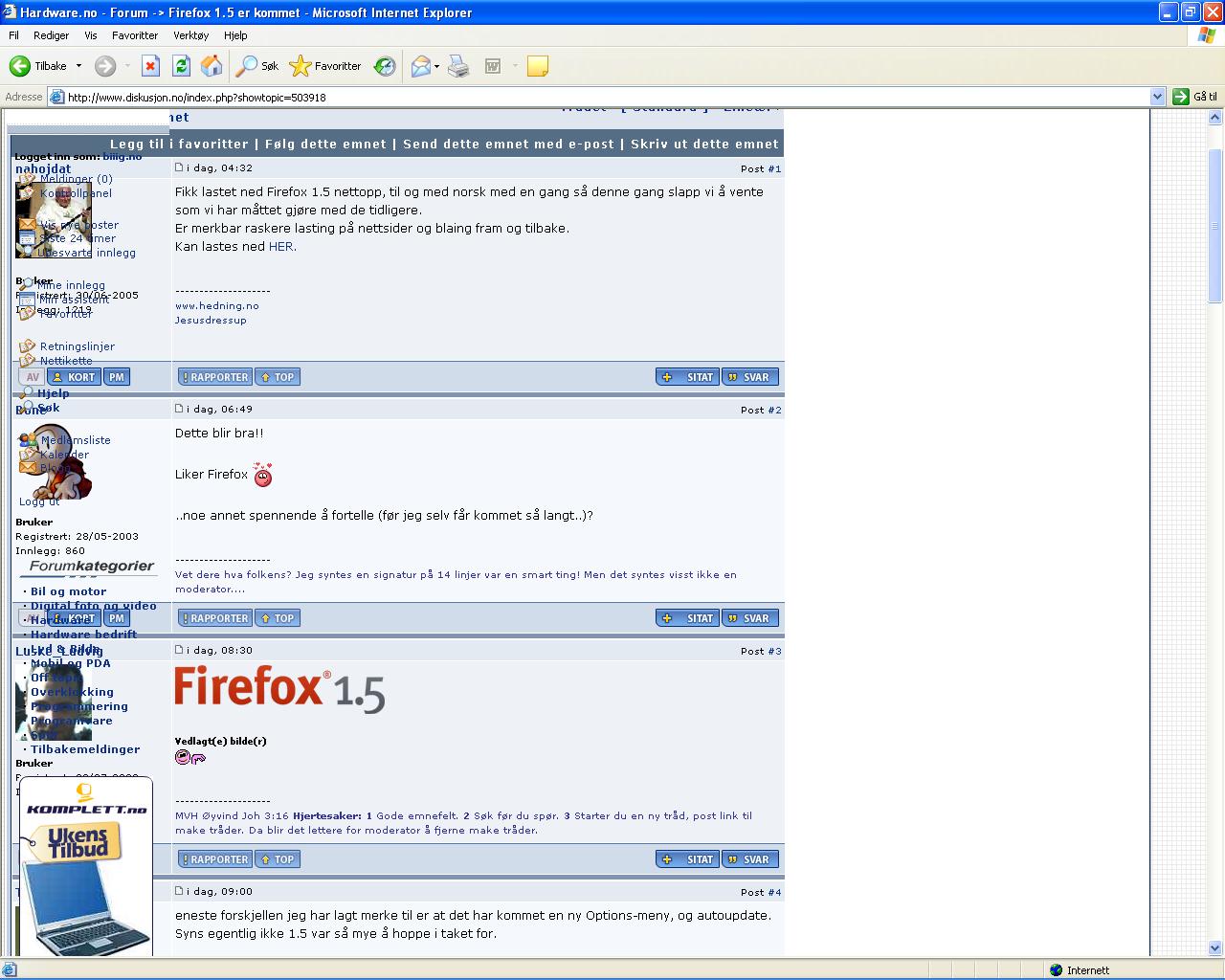This screenshot has height=980, width=1225.
Task: Open attached image thumbnail in post #3
Action: 190,758
